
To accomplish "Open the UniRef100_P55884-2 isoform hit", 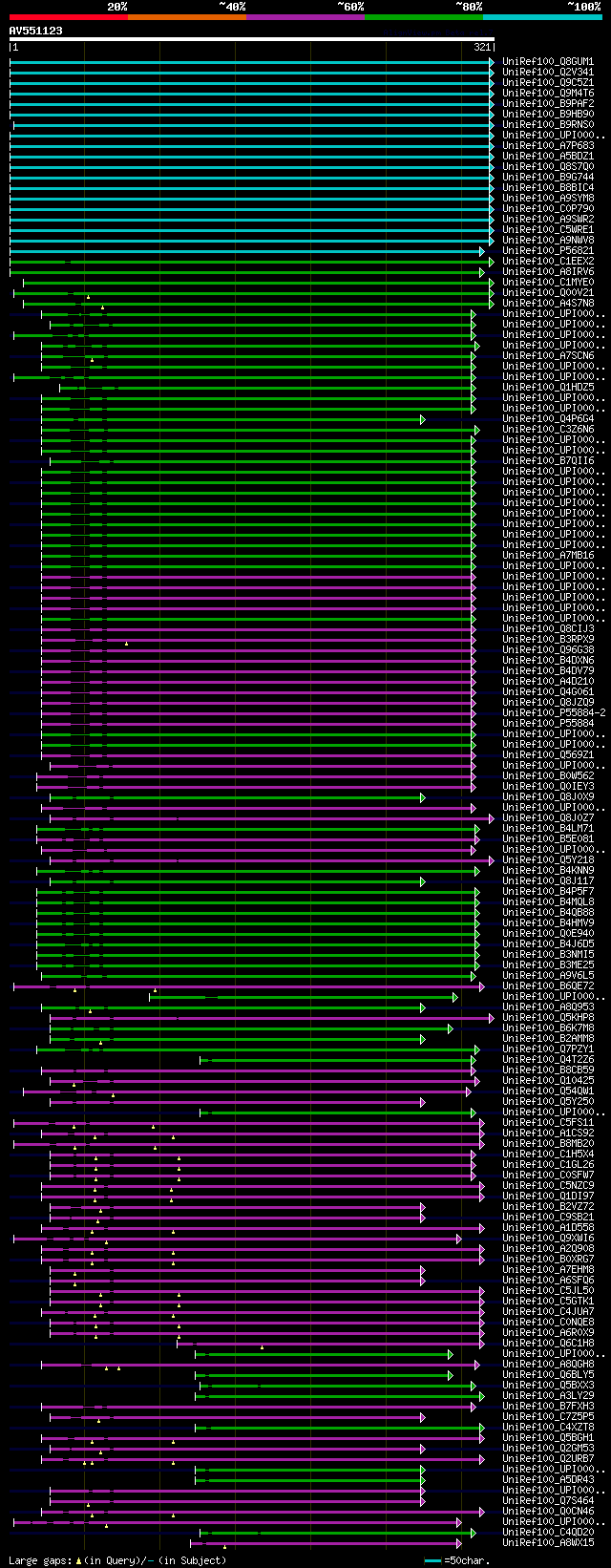I will [554, 713].
